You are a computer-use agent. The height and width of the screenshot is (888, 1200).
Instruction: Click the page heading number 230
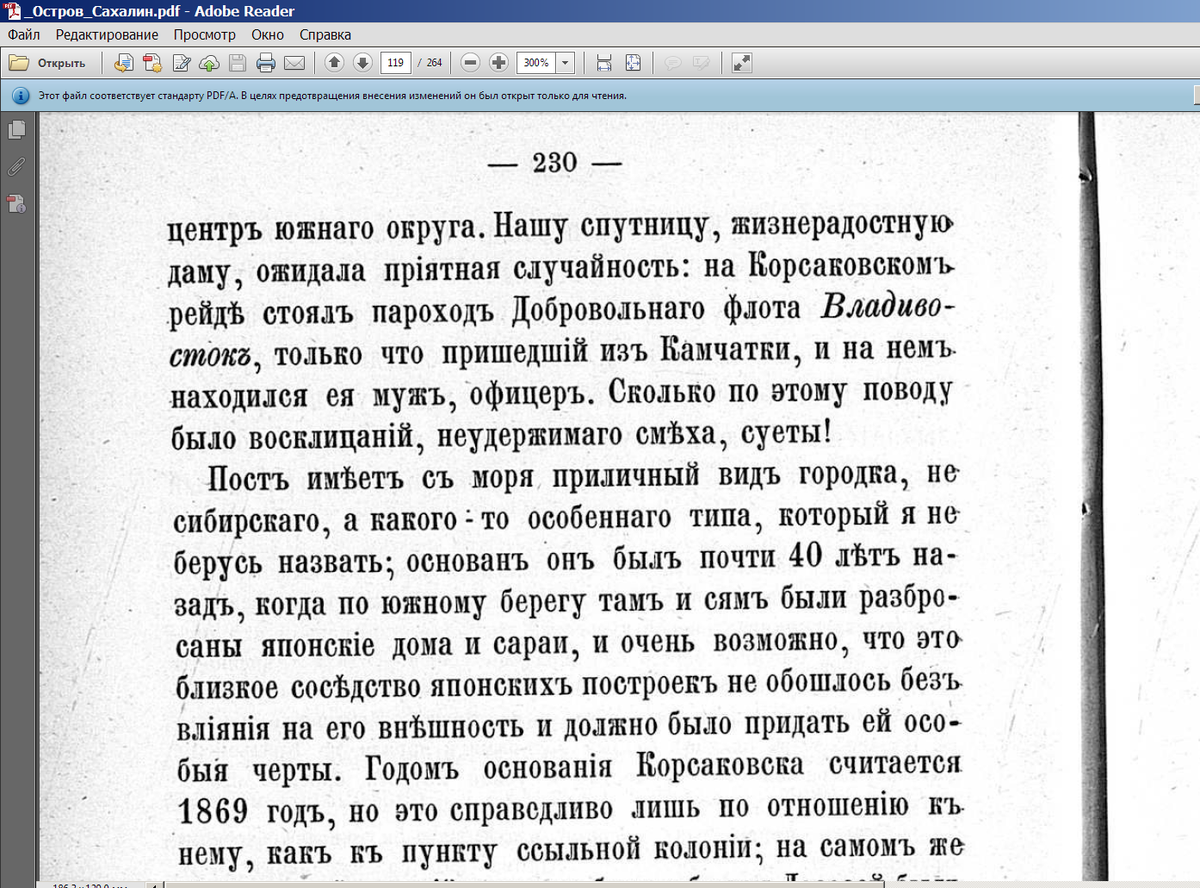pyautogui.click(x=553, y=163)
